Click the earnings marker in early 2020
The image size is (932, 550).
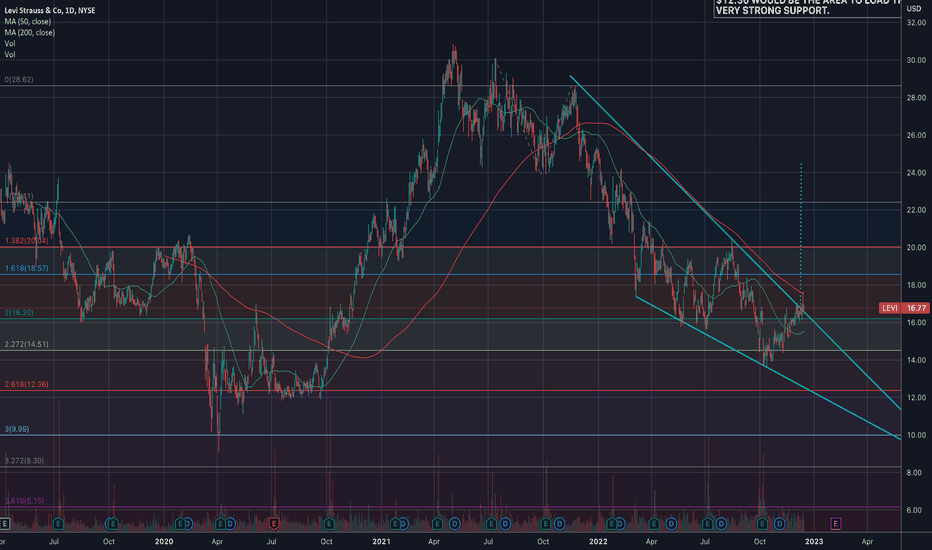coord(181,524)
